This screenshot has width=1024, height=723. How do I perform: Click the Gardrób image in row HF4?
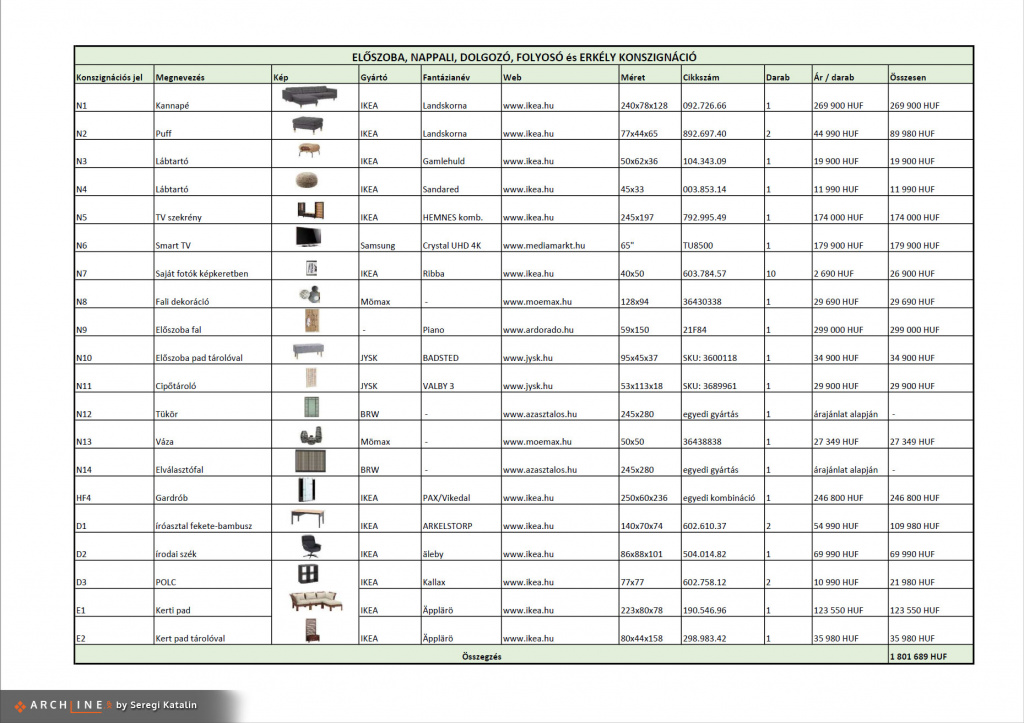click(x=306, y=490)
